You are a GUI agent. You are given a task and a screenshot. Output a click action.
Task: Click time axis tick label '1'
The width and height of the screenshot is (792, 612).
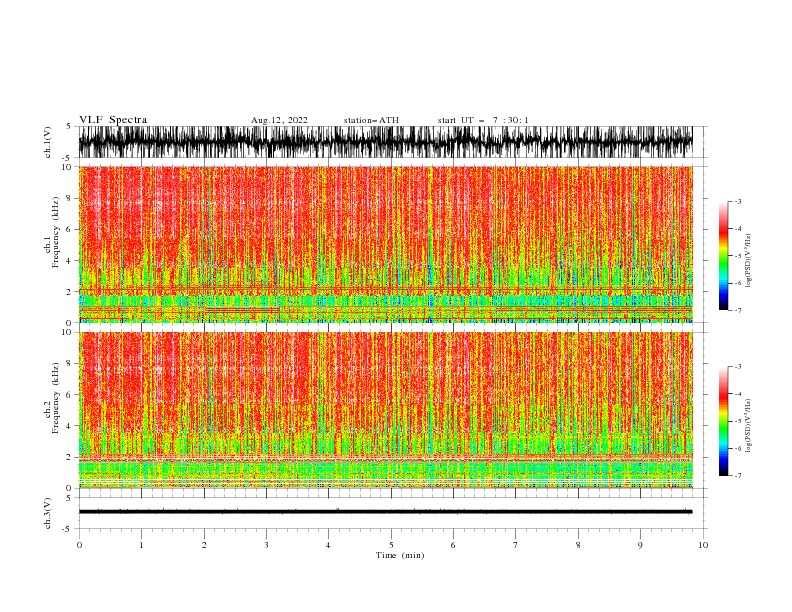(x=141, y=545)
